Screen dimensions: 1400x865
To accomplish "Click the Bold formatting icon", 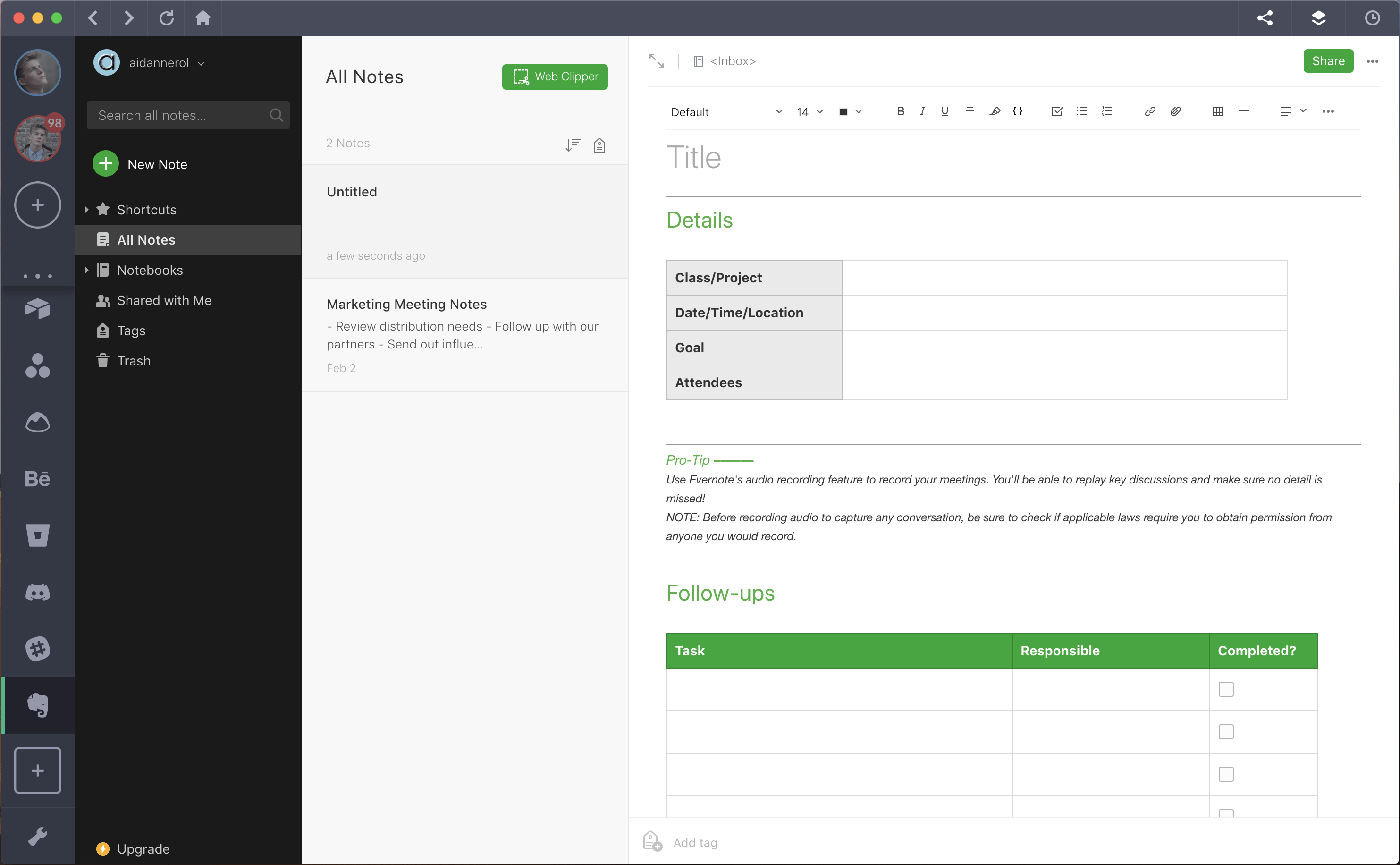I will (x=900, y=111).
